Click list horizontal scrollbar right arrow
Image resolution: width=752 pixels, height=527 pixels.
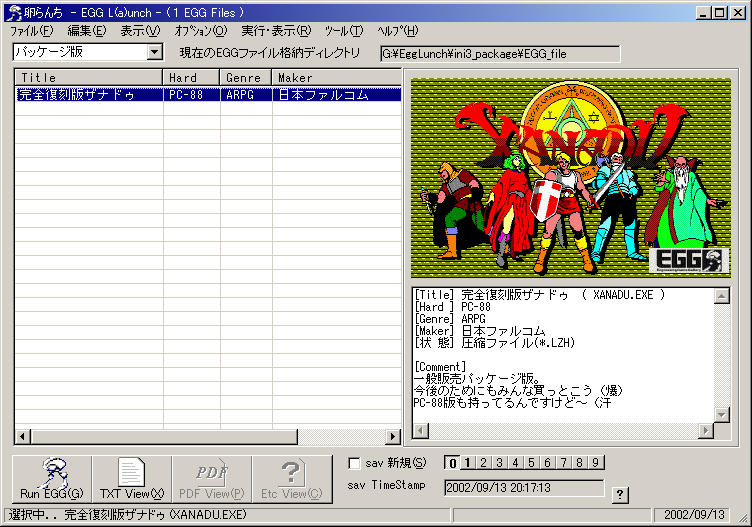tap(393, 436)
